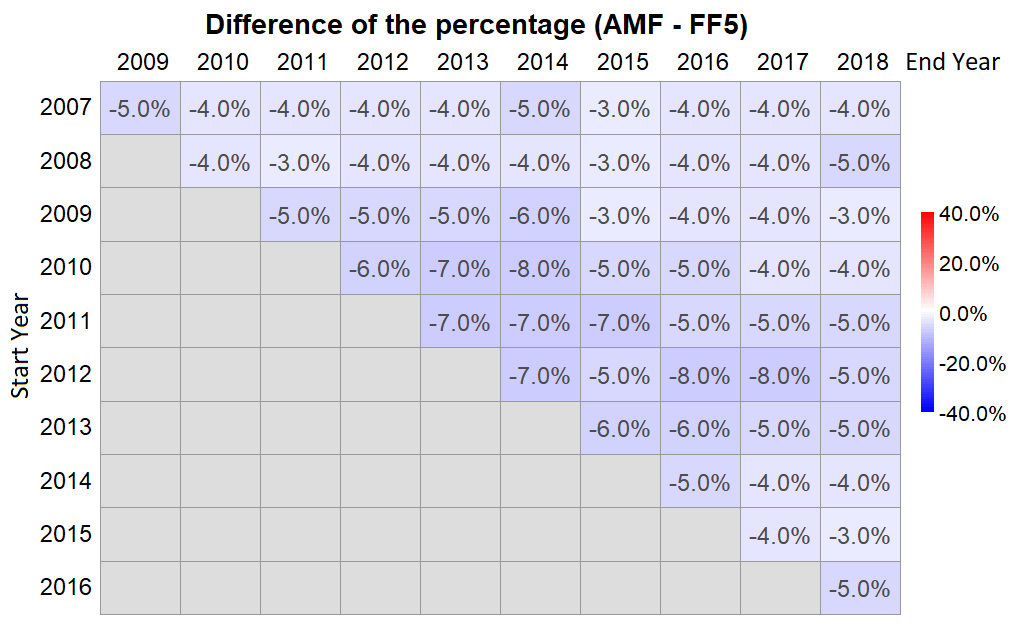Select cell for start 2016, end 2018
Screen dimensions: 1022x636
860,589
